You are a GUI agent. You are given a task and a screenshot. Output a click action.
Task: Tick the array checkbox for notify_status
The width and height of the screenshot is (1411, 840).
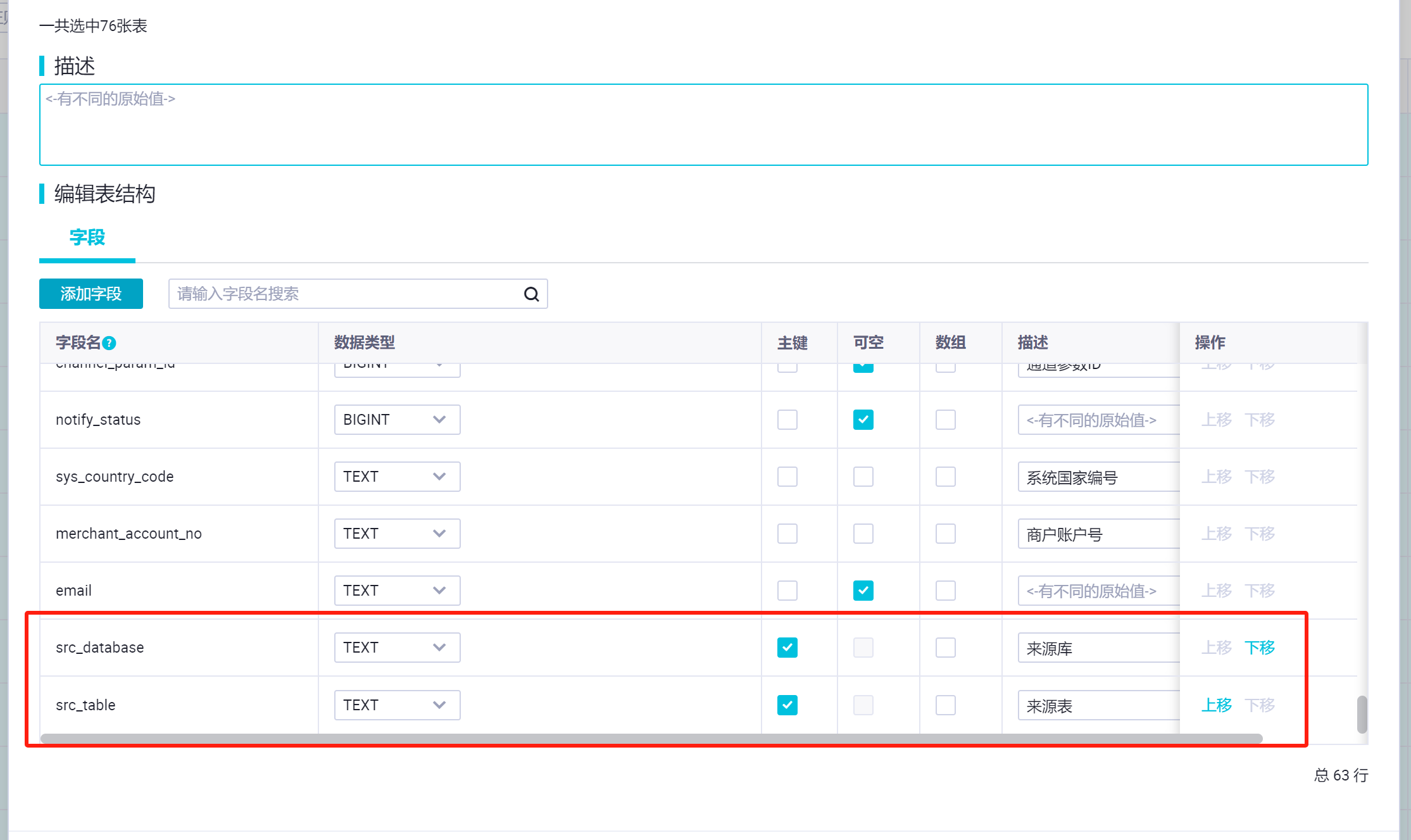[x=945, y=420]
